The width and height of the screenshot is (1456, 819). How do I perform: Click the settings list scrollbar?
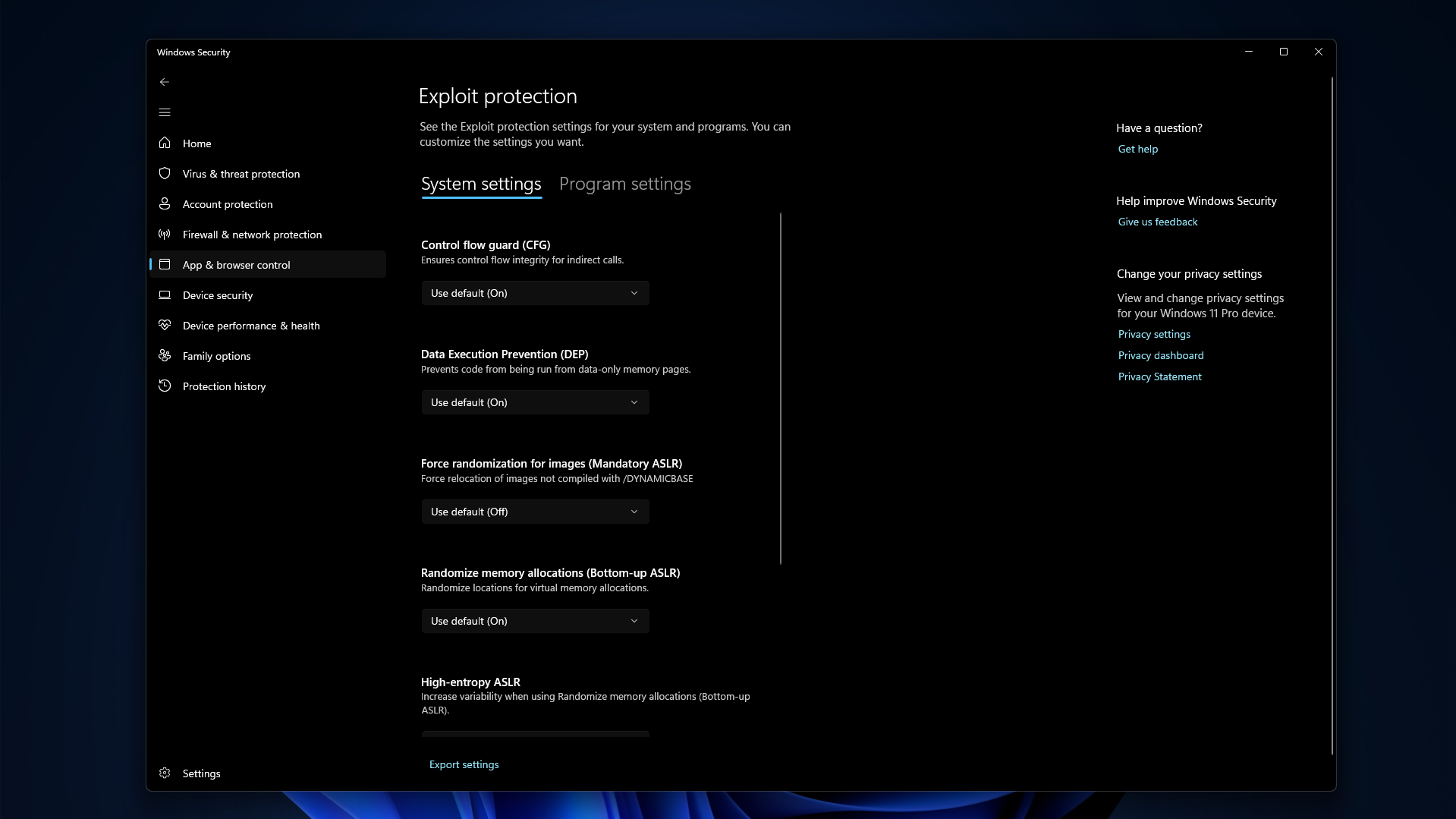click(780, 389)
